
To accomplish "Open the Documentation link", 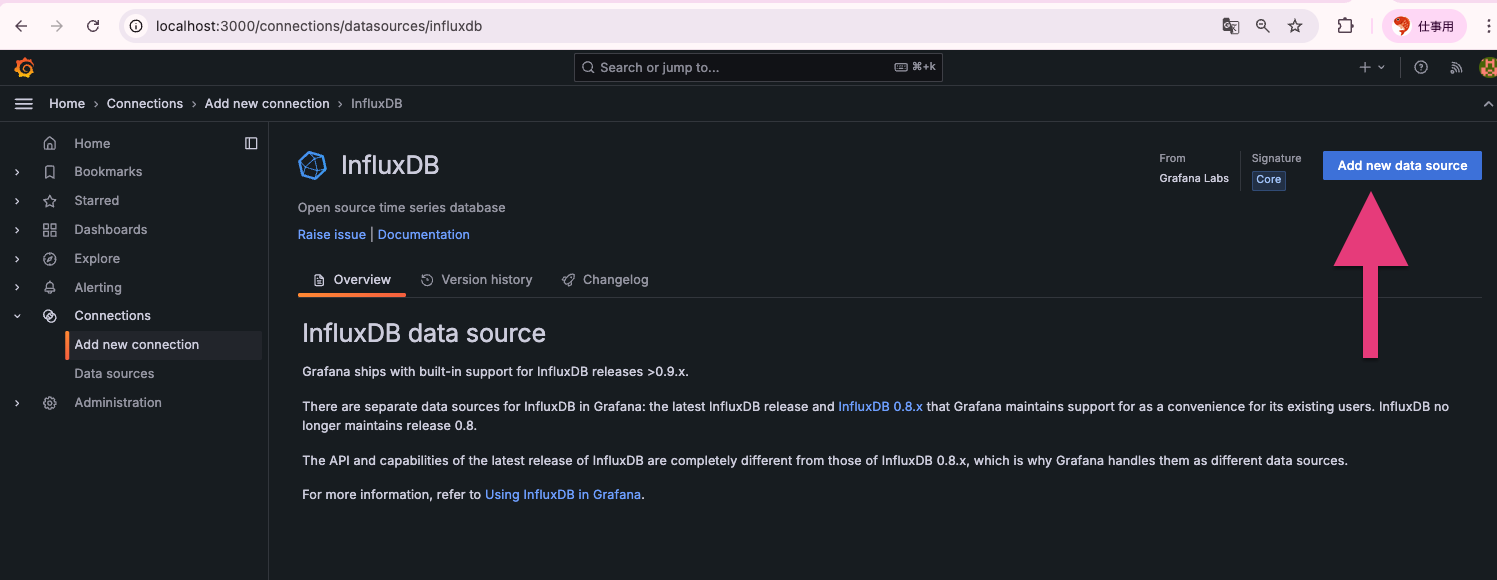I will (x=423, y=235).
